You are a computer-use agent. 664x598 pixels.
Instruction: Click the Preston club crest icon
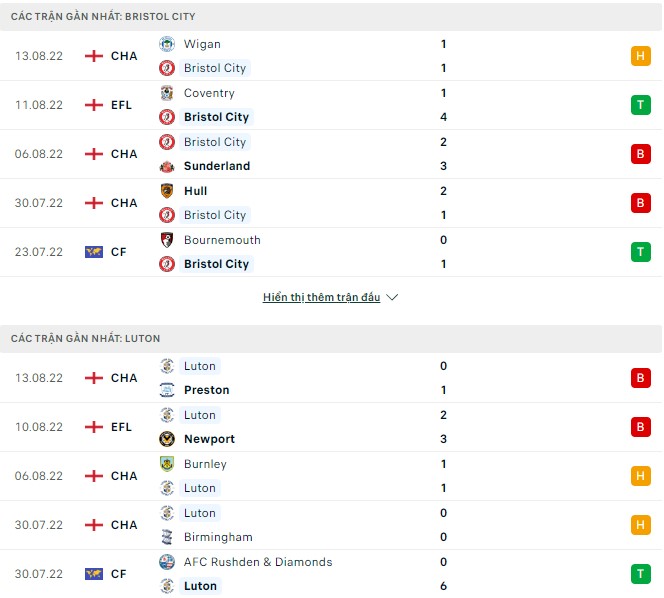pos(167,390)
